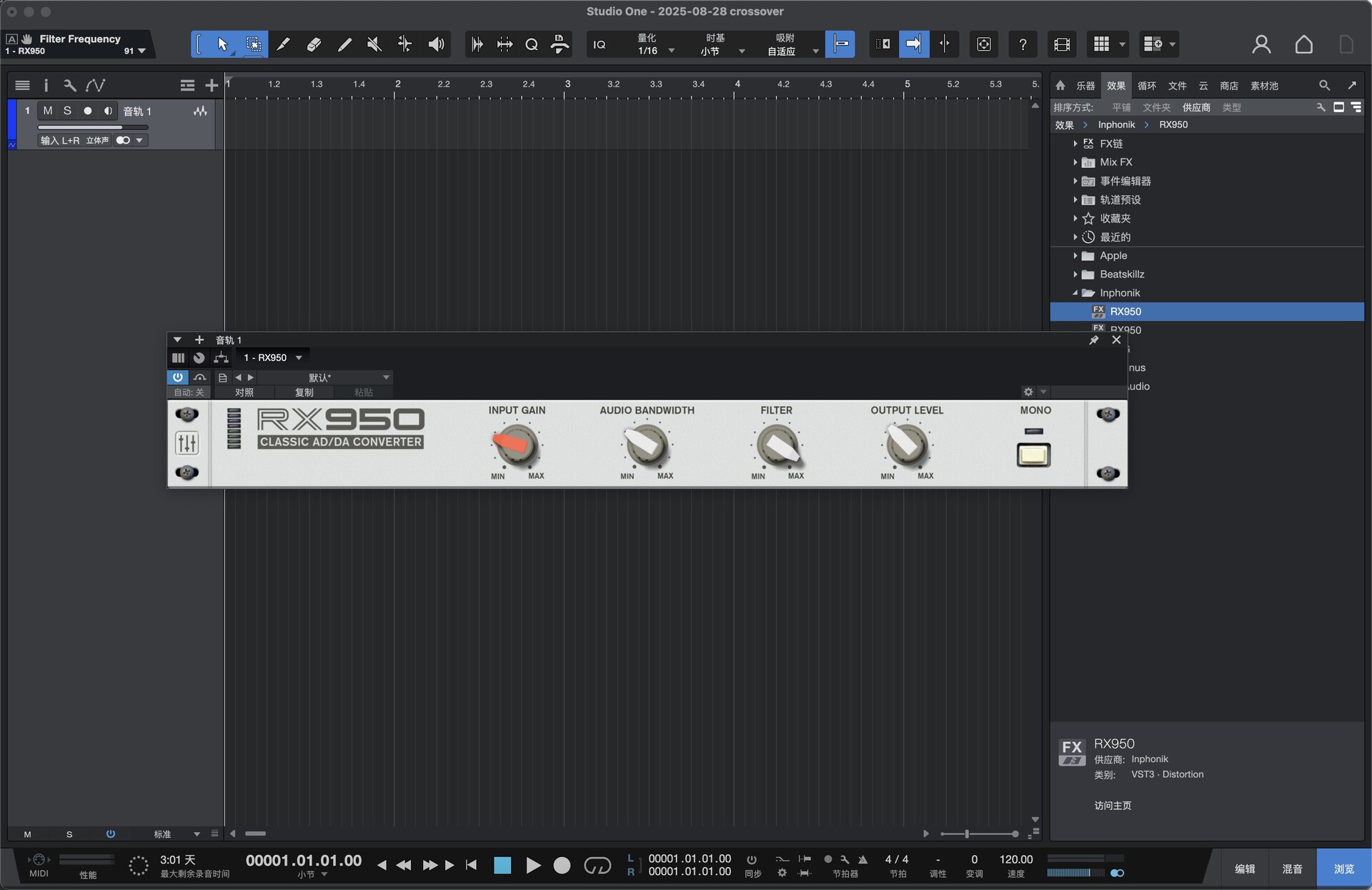Show the automation curve icon
Viewport: 1372px width, 890px height.
pos(95,86)
